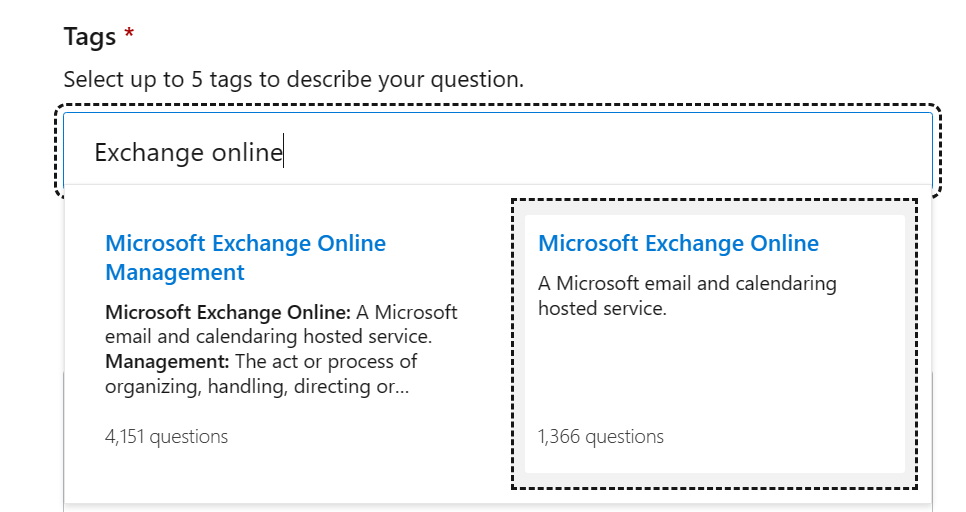This screenshot has height=512, width=966.
Task: Select the Microsoft Exchange Online Management tag title
Action: click(x=245, y=257)
